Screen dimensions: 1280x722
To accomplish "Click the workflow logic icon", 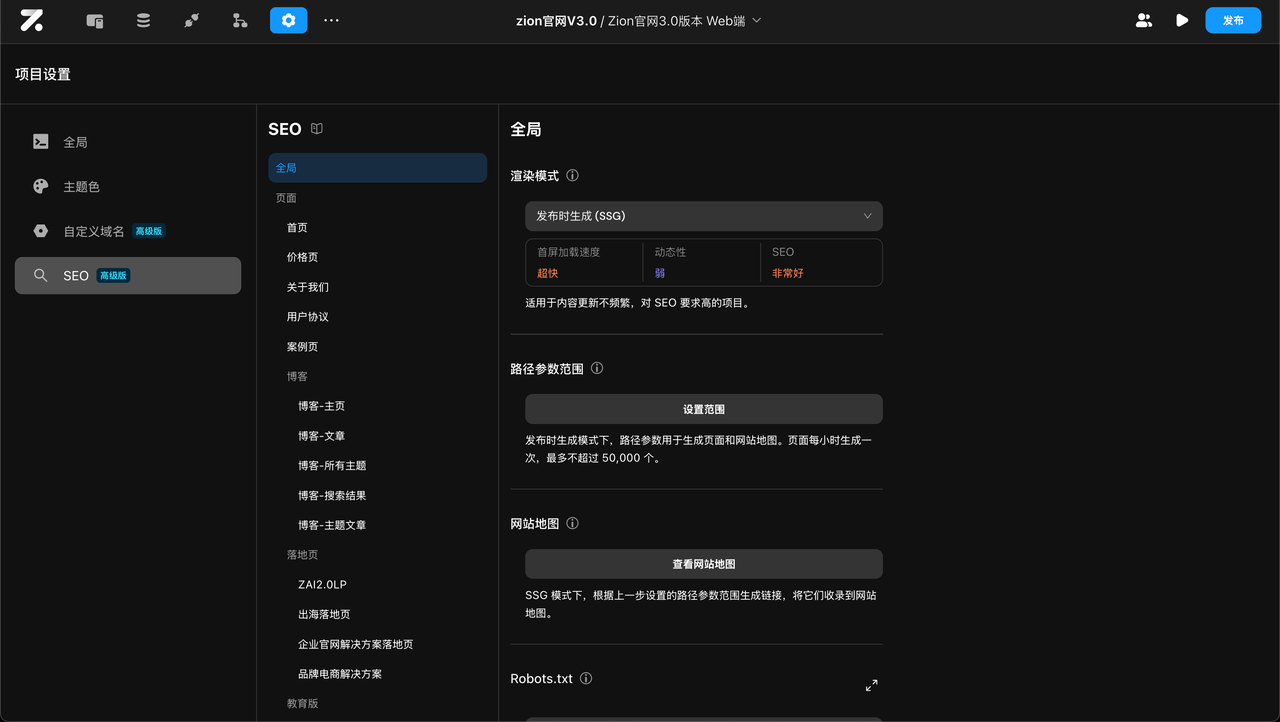I will click(x=239, y=20).
